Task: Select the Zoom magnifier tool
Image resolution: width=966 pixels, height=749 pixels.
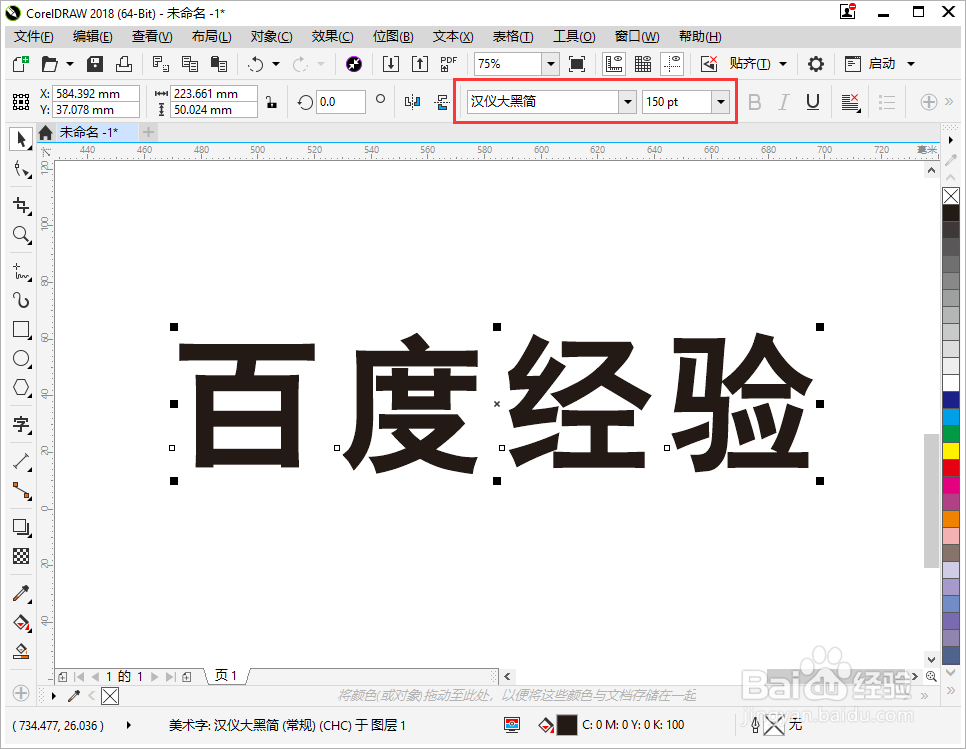Action: [22, 235]
